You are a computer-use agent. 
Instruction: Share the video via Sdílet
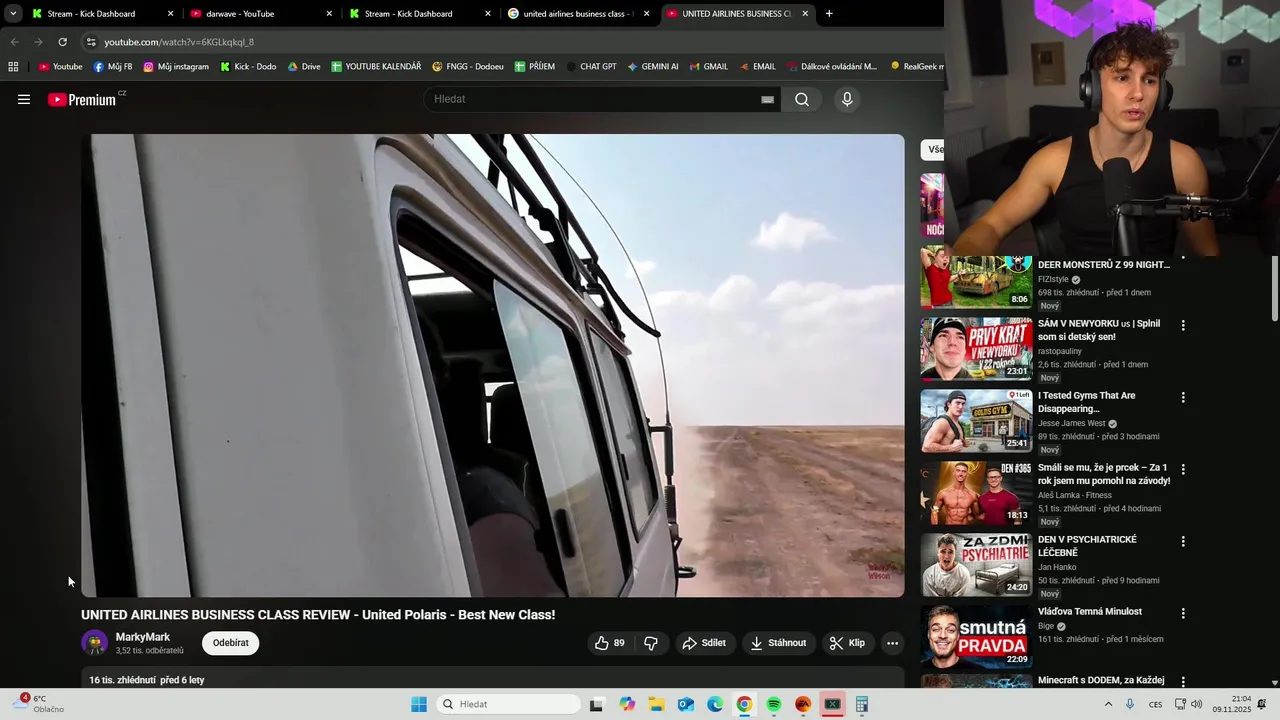point(704,643)
